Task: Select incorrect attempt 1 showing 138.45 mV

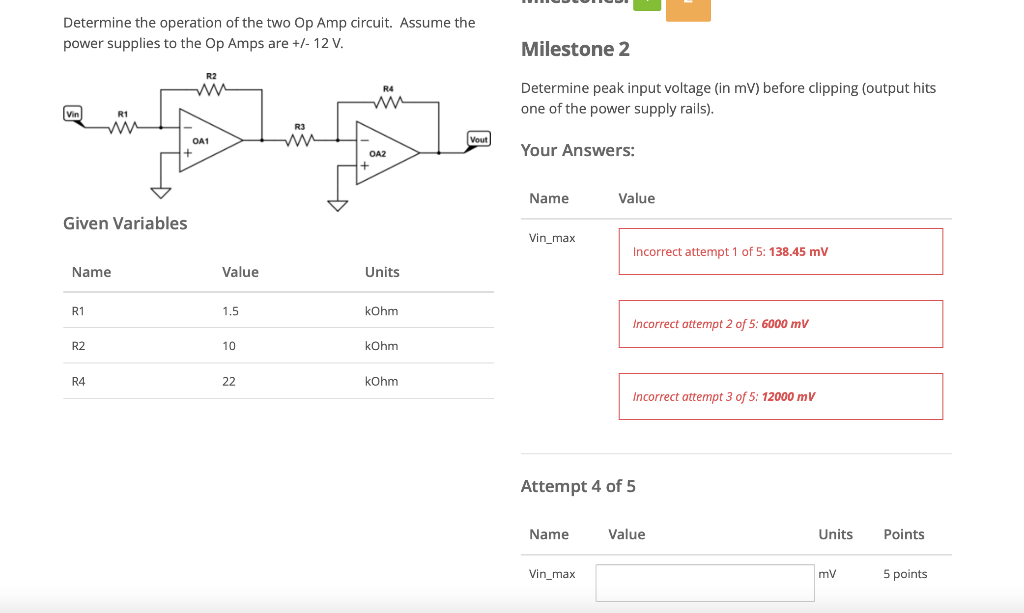Action: (780, 251)
